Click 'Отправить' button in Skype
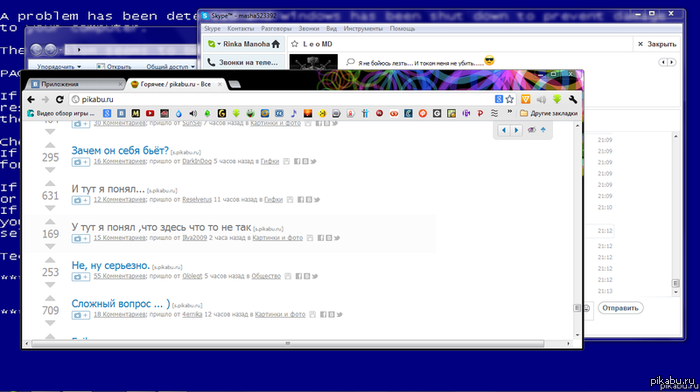 620,308
